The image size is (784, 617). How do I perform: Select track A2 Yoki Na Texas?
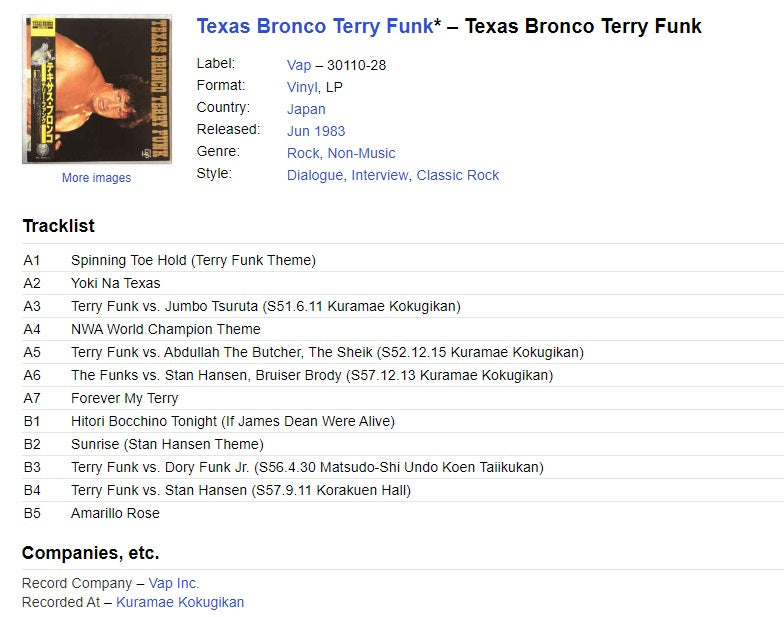point(115,283)
